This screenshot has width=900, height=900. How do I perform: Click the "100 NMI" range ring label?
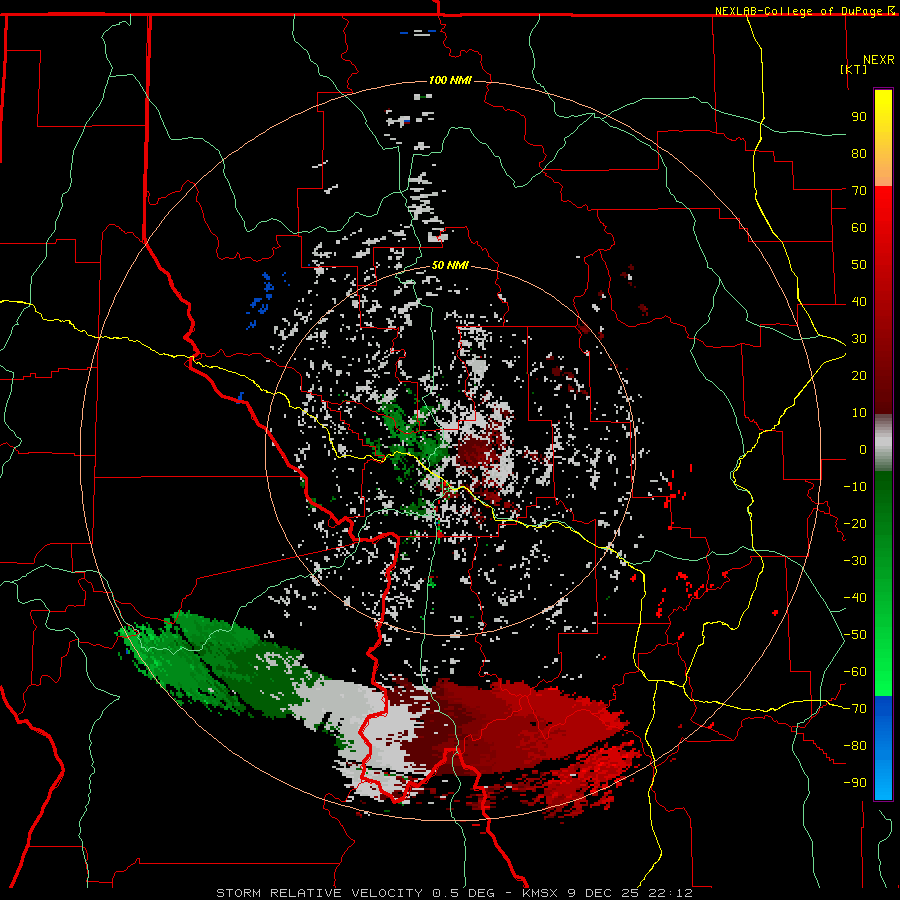pyautogui.click(x=450, y=80)
